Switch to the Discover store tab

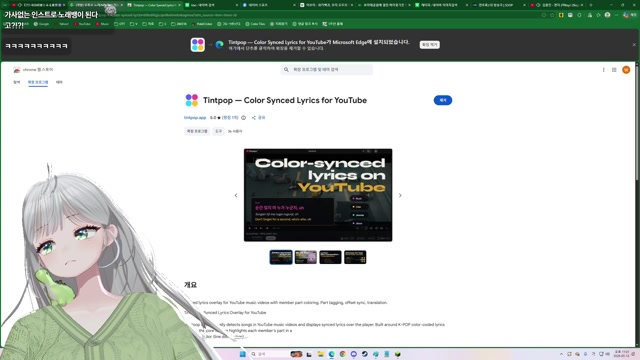coord(16,82)
